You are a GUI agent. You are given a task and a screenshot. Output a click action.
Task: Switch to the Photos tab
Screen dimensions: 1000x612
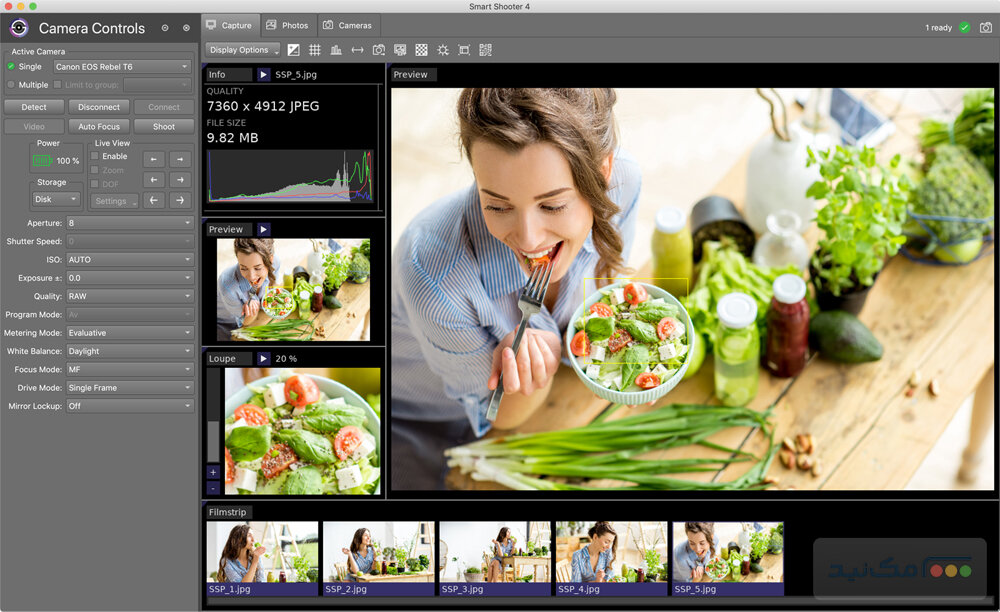point(287,25)
